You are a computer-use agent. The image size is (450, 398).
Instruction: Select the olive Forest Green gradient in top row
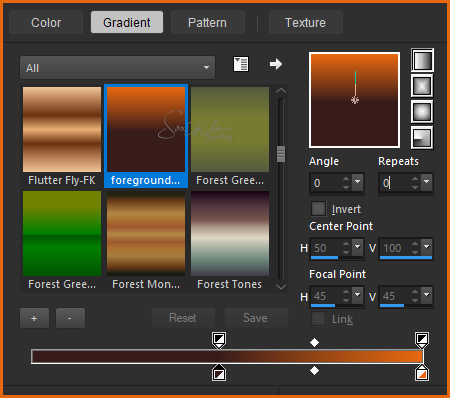pyautogui.click(x=230, y=129)
